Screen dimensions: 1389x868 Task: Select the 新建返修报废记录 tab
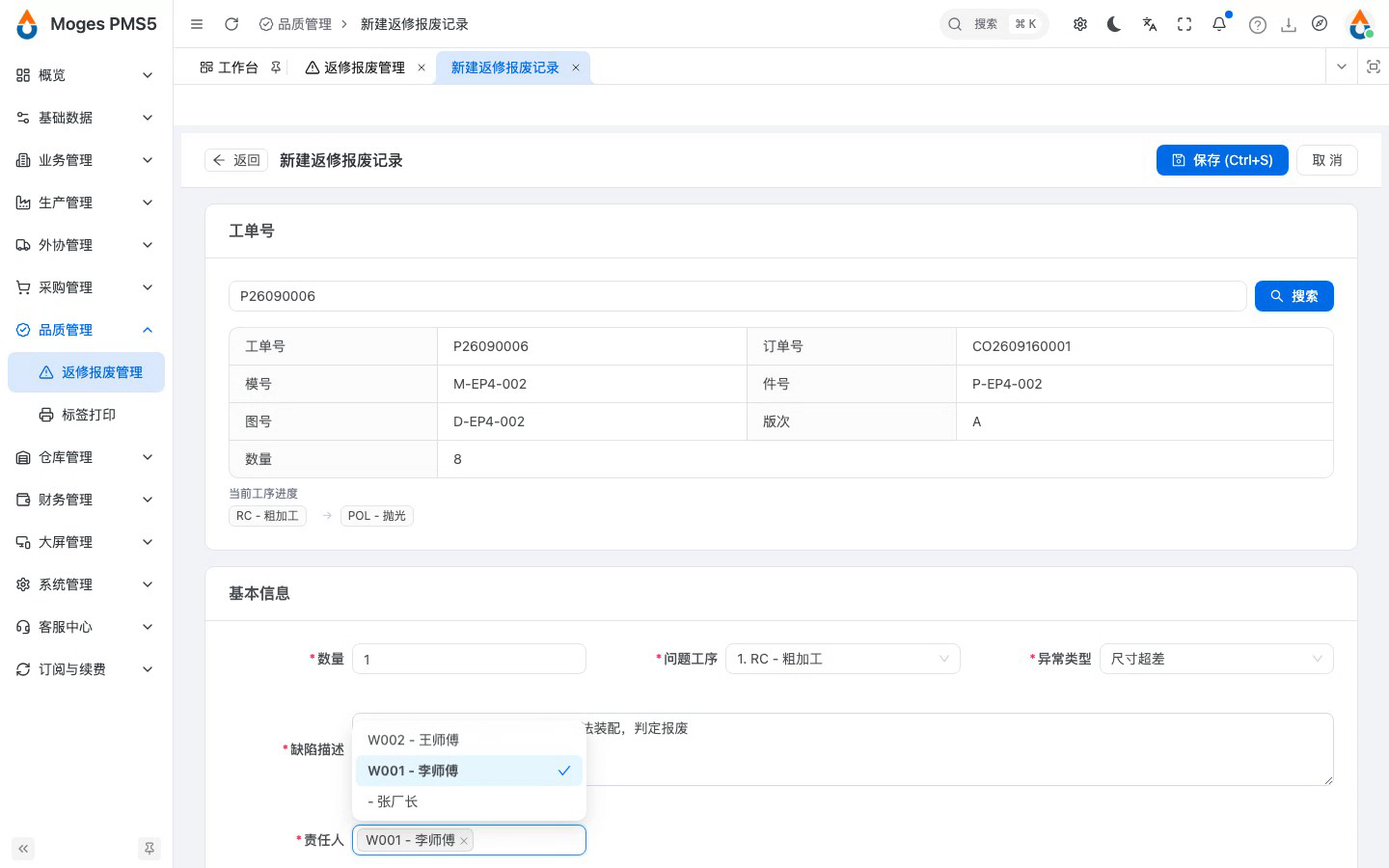505,68
